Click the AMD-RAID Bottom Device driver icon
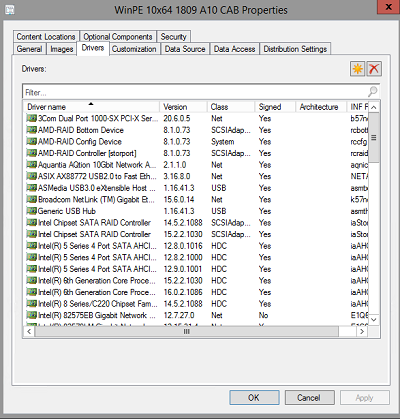The height and width of the screenshot is (419, 400). coord(31,130)
